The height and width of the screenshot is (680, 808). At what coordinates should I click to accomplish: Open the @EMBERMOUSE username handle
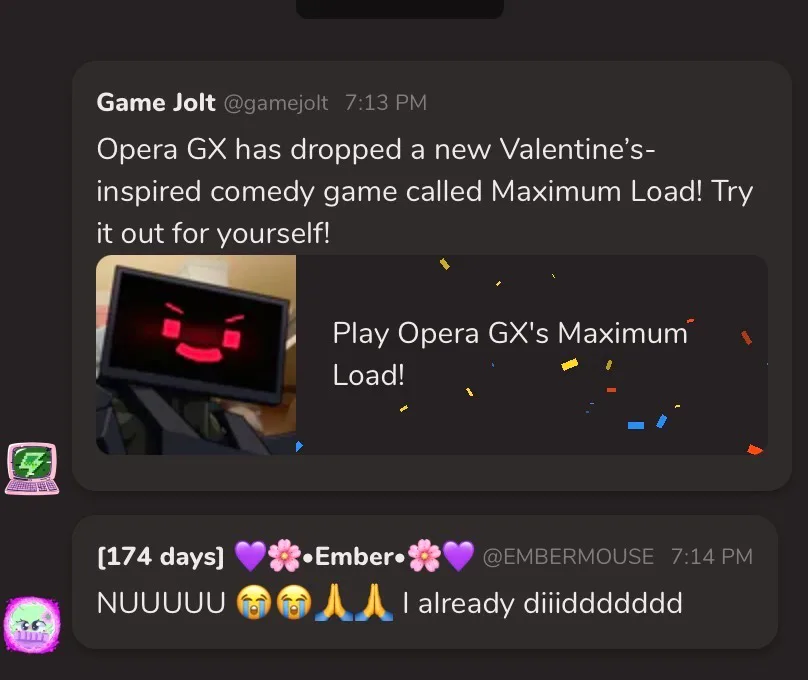coord(568,557)
